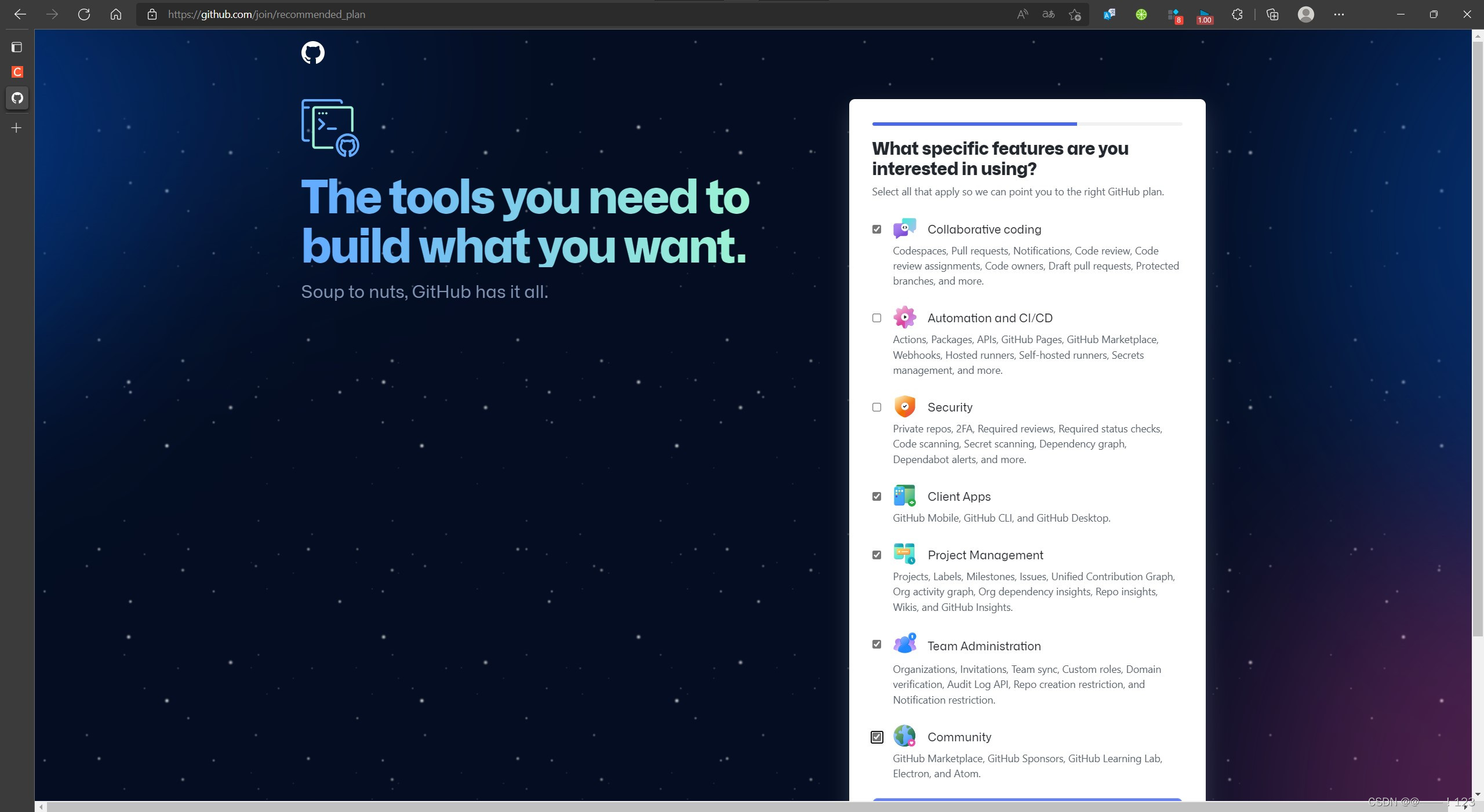Open the browser Extensions puzzle icon

[1237, 14]
